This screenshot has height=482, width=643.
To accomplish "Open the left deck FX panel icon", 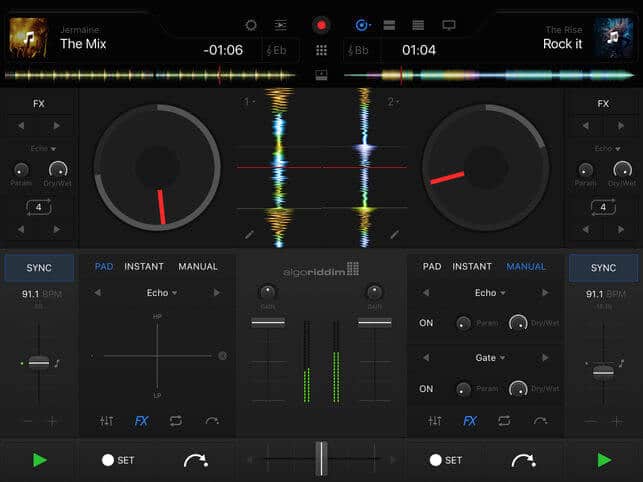I will tap(141, 421).
